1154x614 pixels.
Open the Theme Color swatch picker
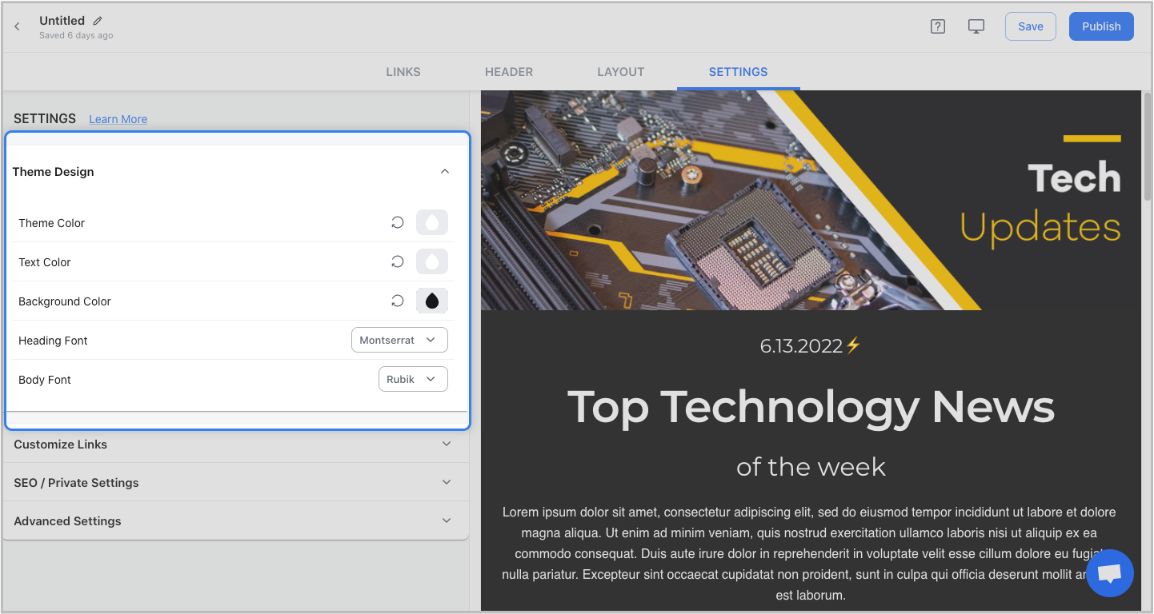[x=432, y=223]
